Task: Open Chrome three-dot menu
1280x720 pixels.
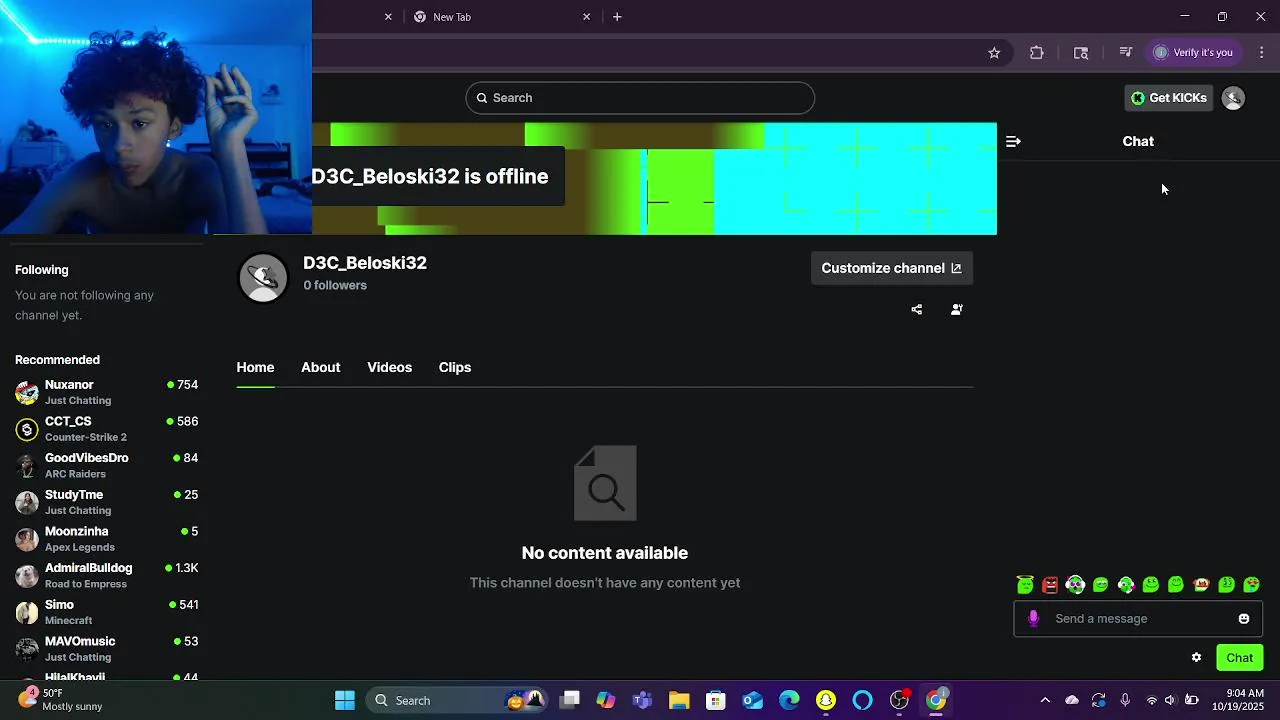Action: pos(1262,53)
